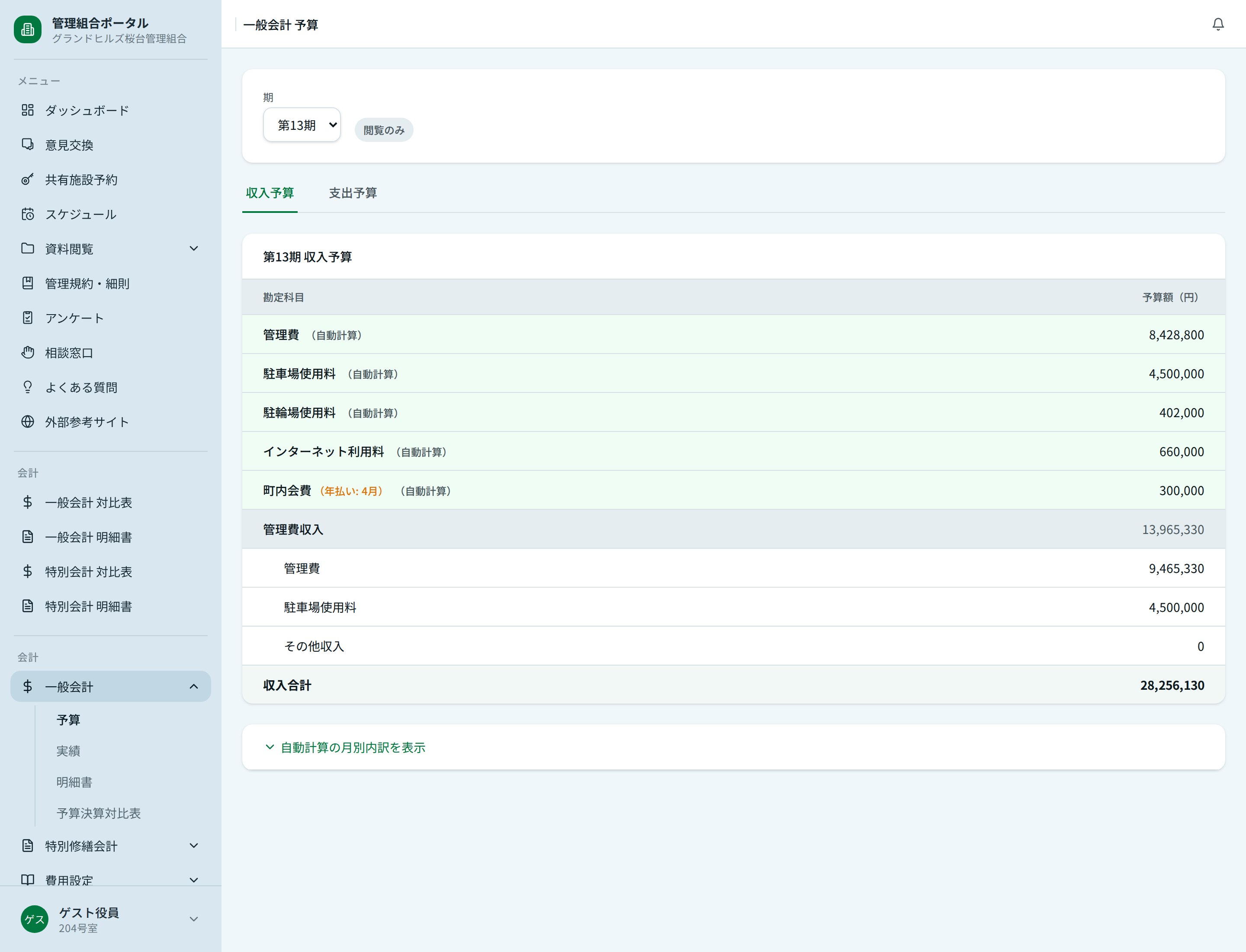Viewport: 1246px width, 952px height.
Task: Expand the 特別修繕会計 section
Action: (x=194, y=846)
